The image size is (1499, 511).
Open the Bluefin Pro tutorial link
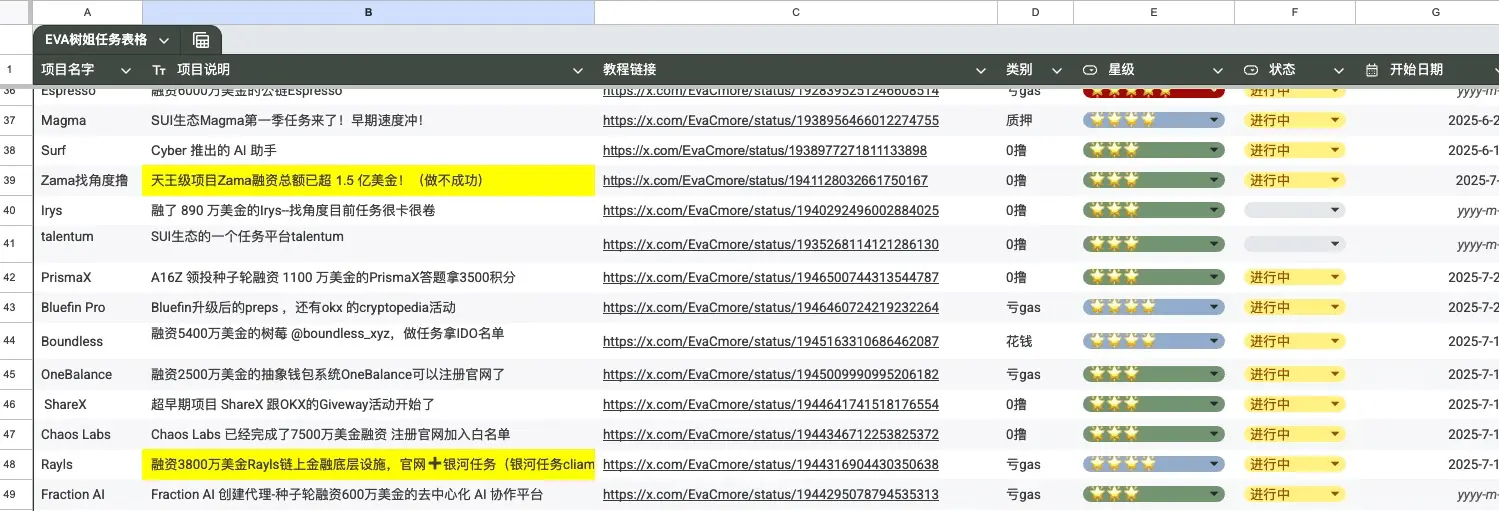pos(771,307)
